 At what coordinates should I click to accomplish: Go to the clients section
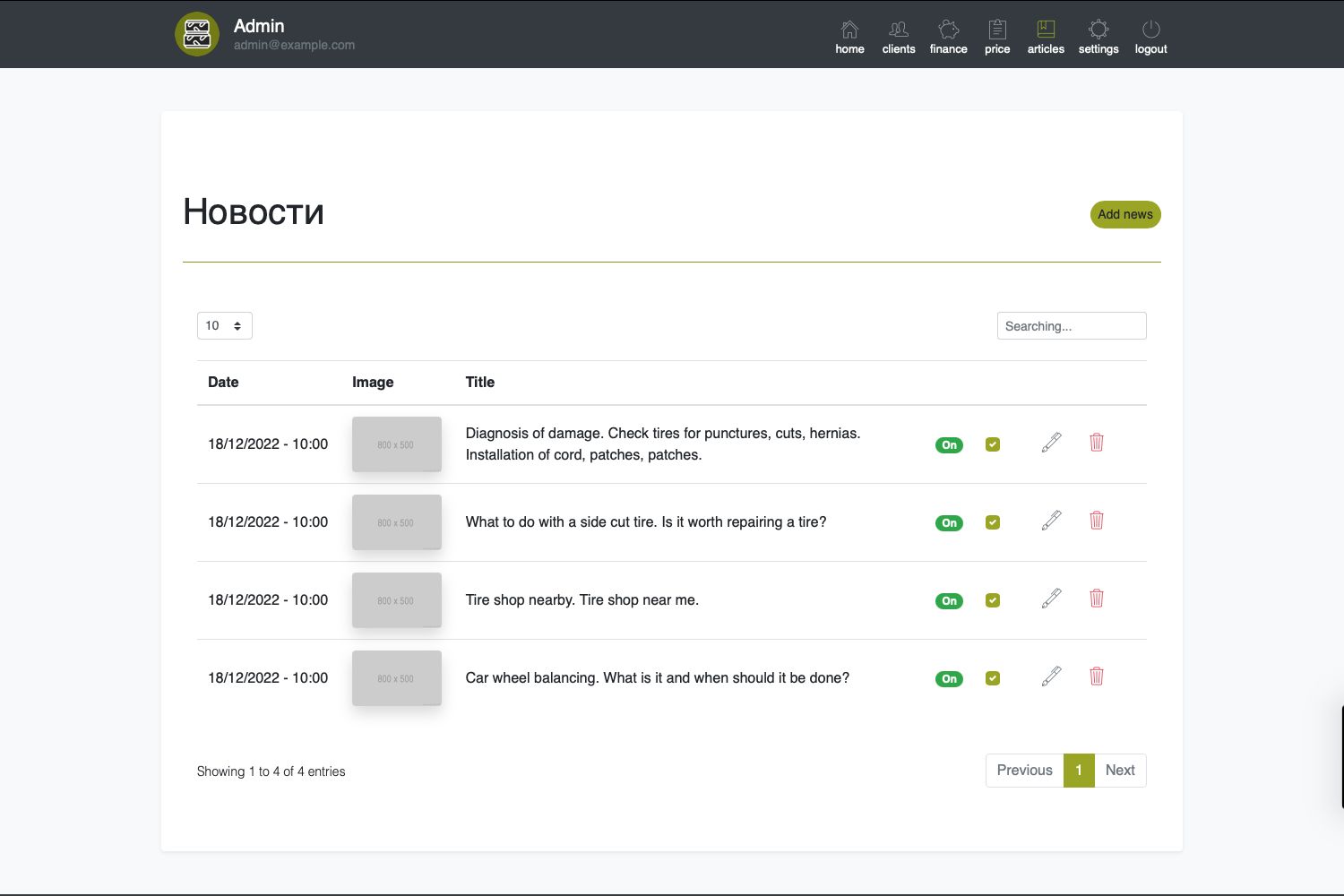898,30
